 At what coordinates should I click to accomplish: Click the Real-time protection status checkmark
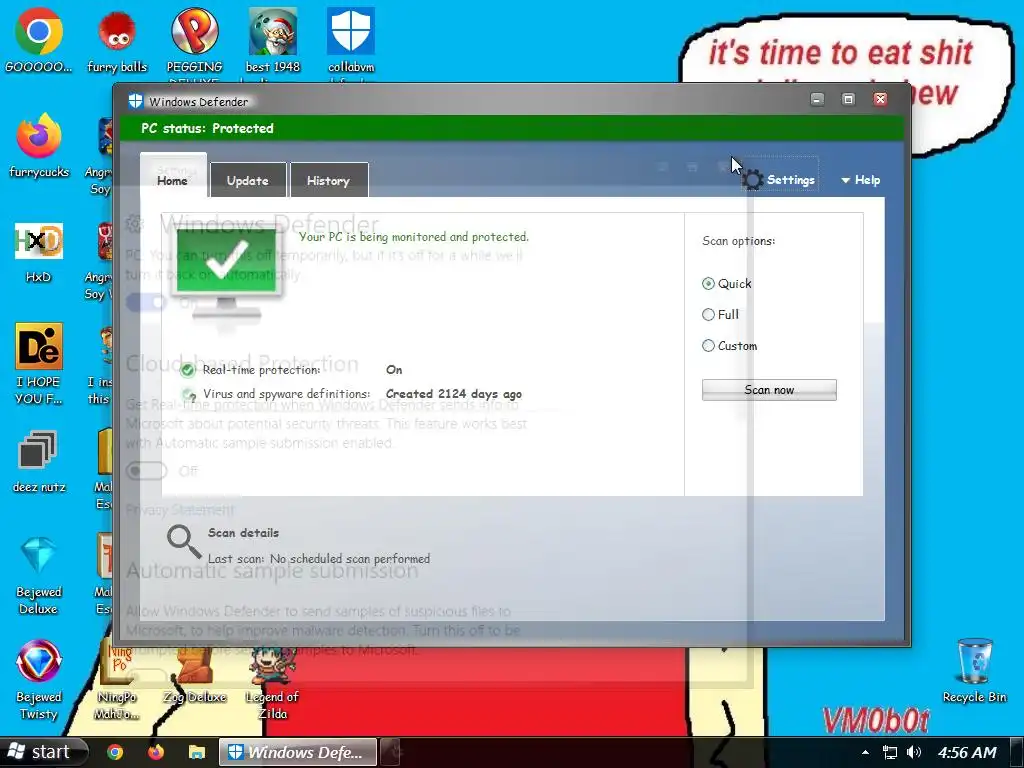tap(188, 370)
